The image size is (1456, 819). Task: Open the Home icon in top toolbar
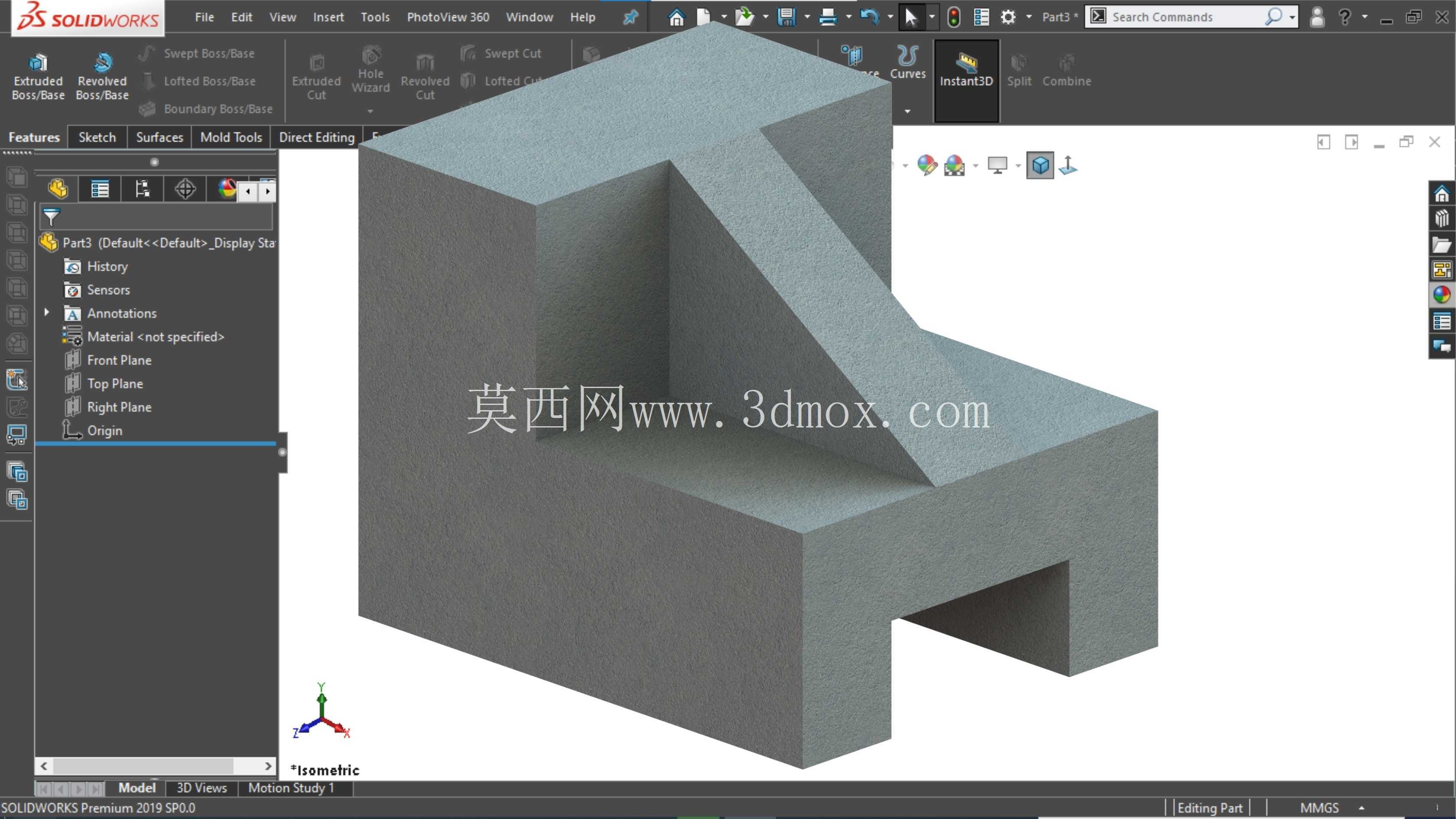coord(676,17)
